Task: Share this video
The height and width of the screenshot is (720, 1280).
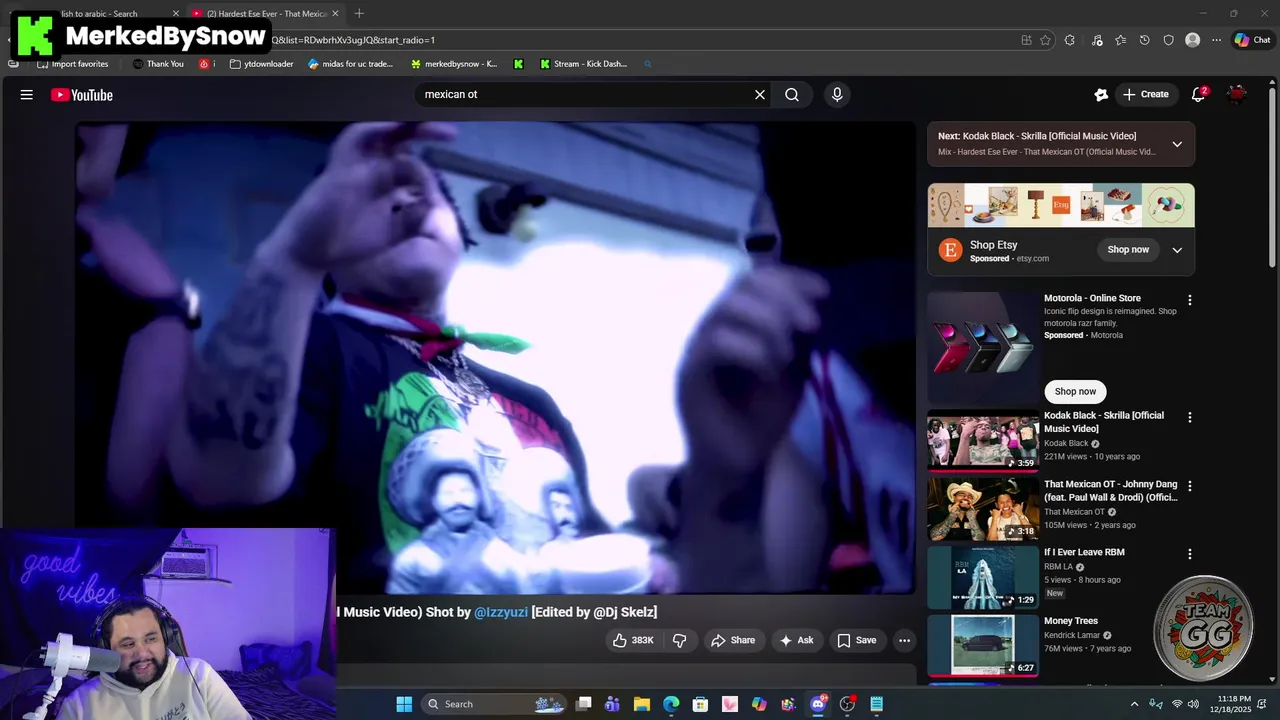Action: point(733,640)
